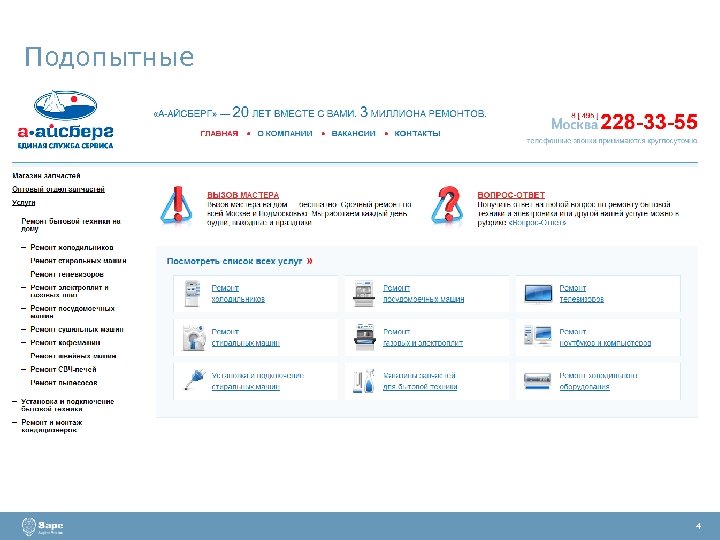The height and width of the screenshot is (540, 720).
Task: Collapse dash marker beside 'Ремонт и монтаж кондиционеров'
Action: click(15, 422)
